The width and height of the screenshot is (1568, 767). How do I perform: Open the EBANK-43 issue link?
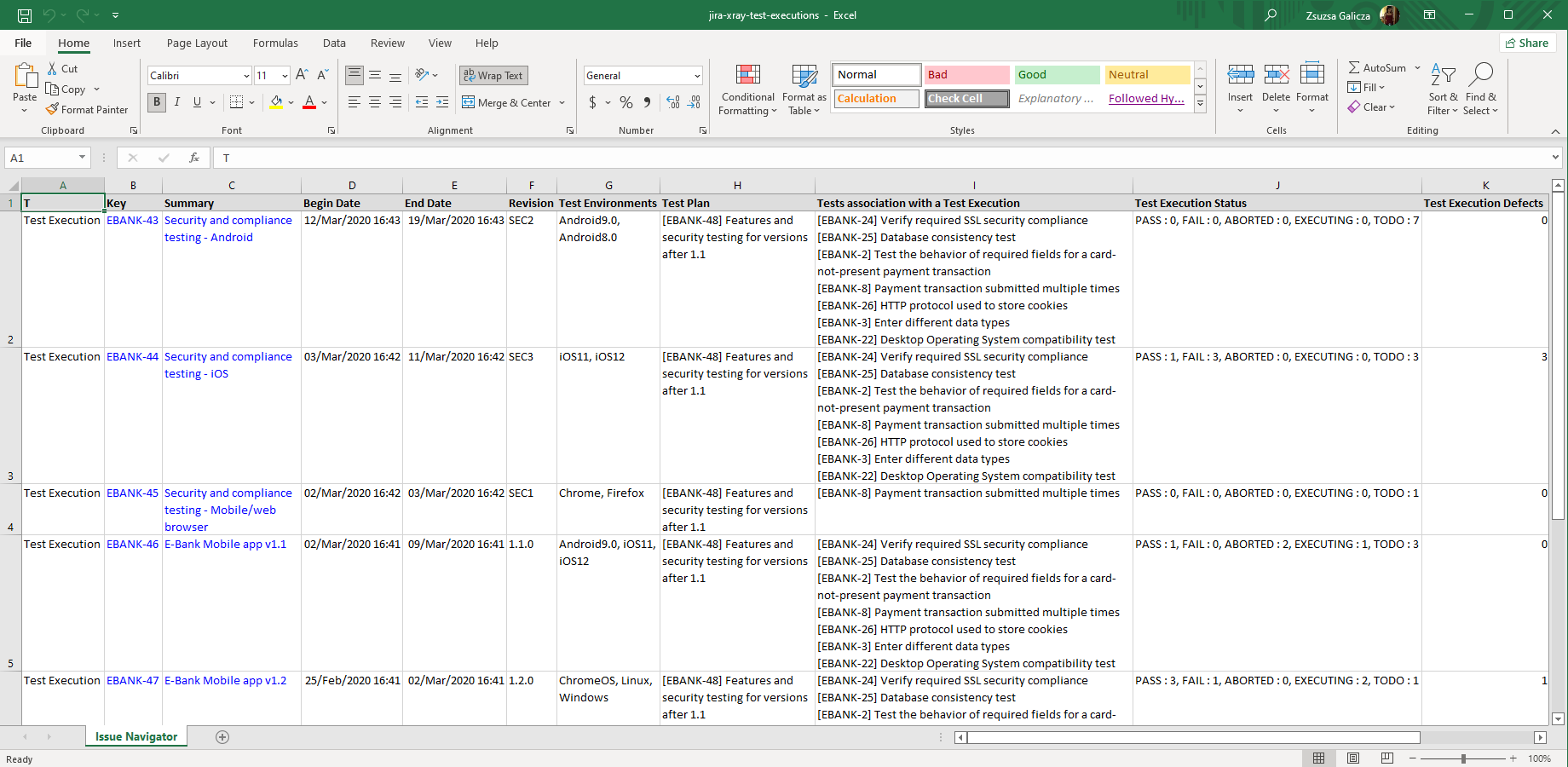[x=132, y=220]
